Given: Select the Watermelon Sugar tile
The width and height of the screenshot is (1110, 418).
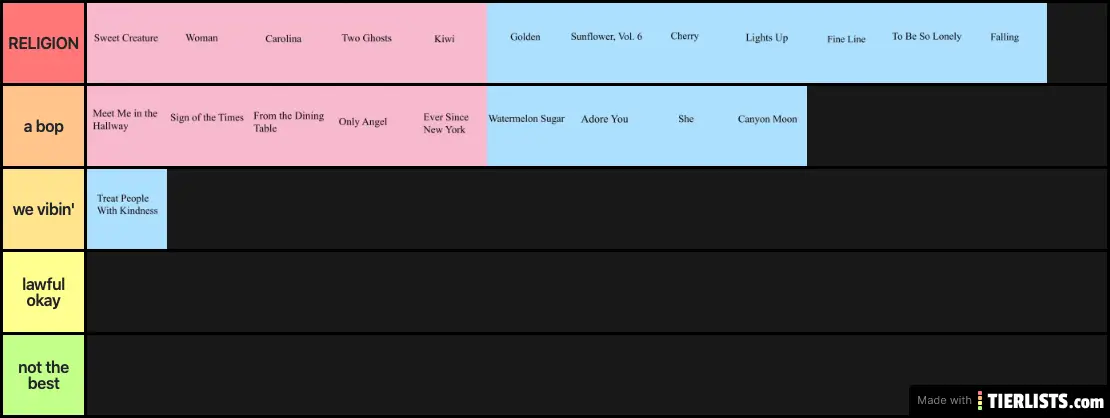Looking at the screenshot, I should point(527,125).
